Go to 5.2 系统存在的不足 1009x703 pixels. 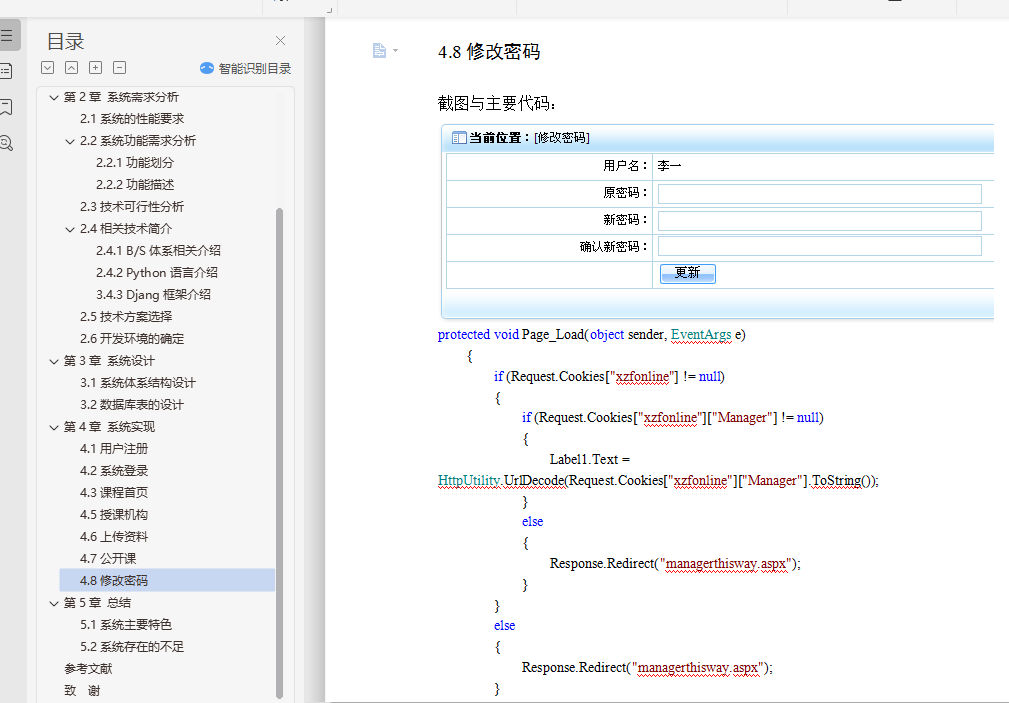[132, 646]
